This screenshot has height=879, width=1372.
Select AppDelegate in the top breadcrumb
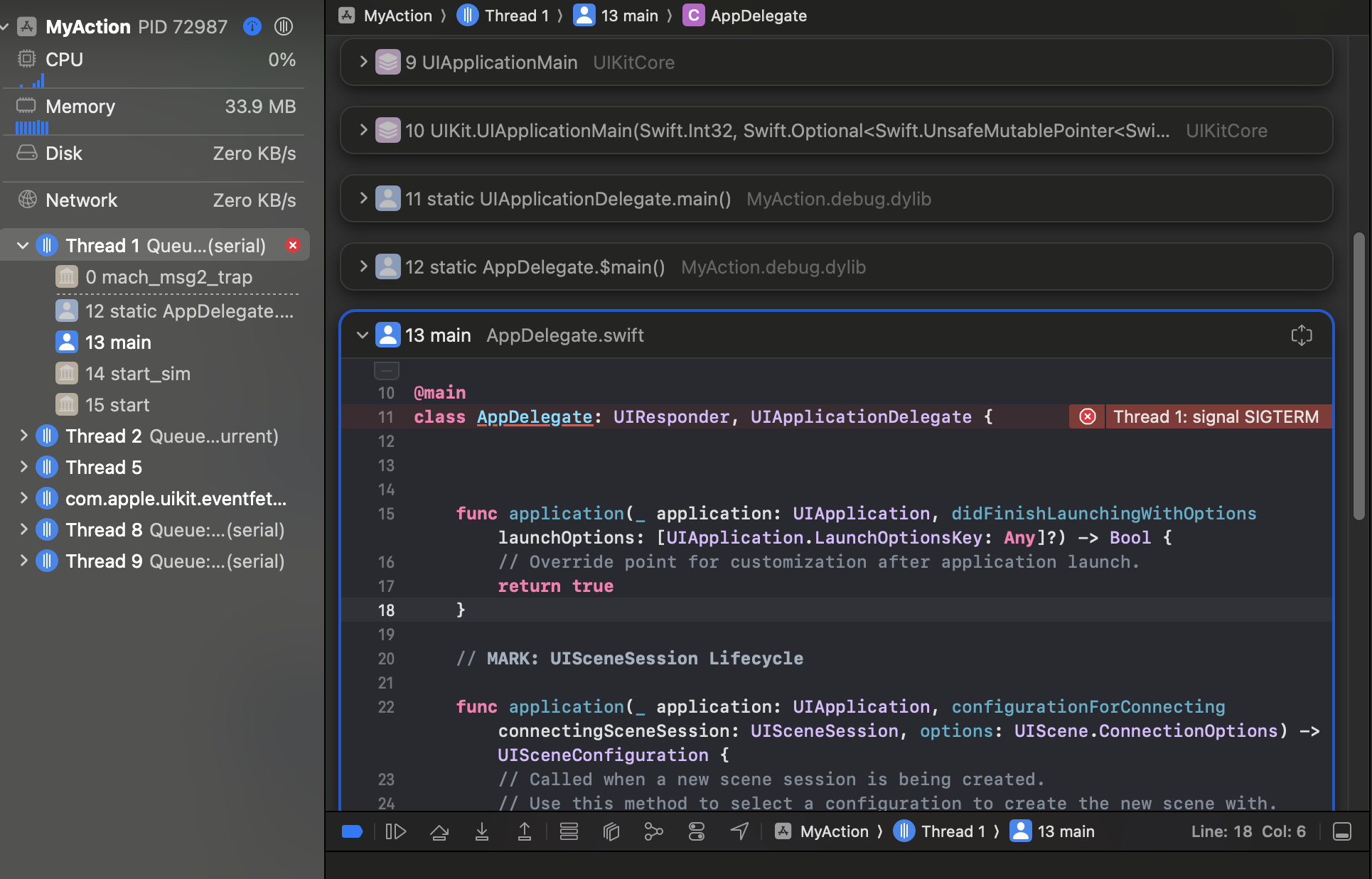(x=758, y=16)
